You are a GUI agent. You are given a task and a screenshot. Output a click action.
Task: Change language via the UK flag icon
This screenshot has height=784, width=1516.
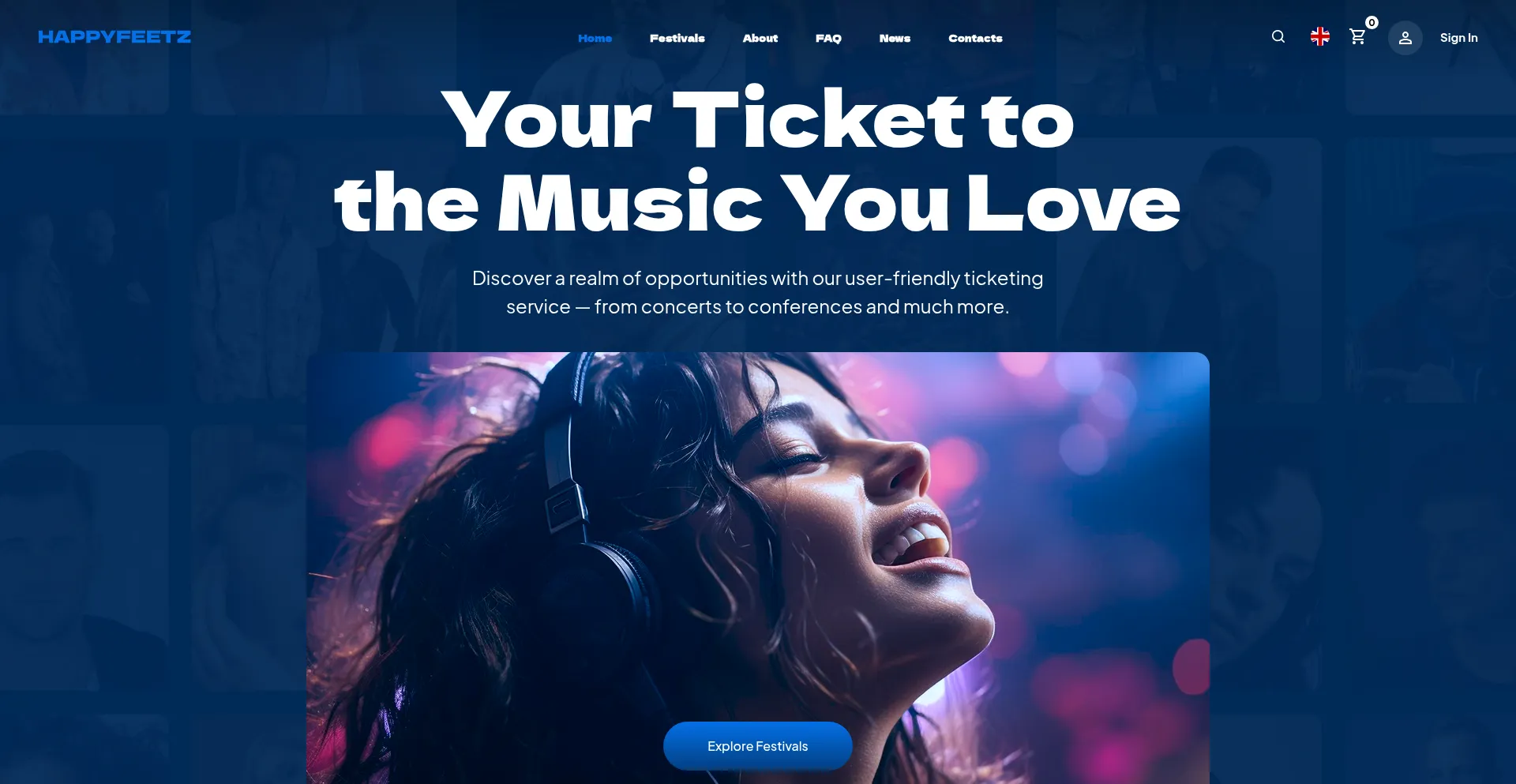1320,36
